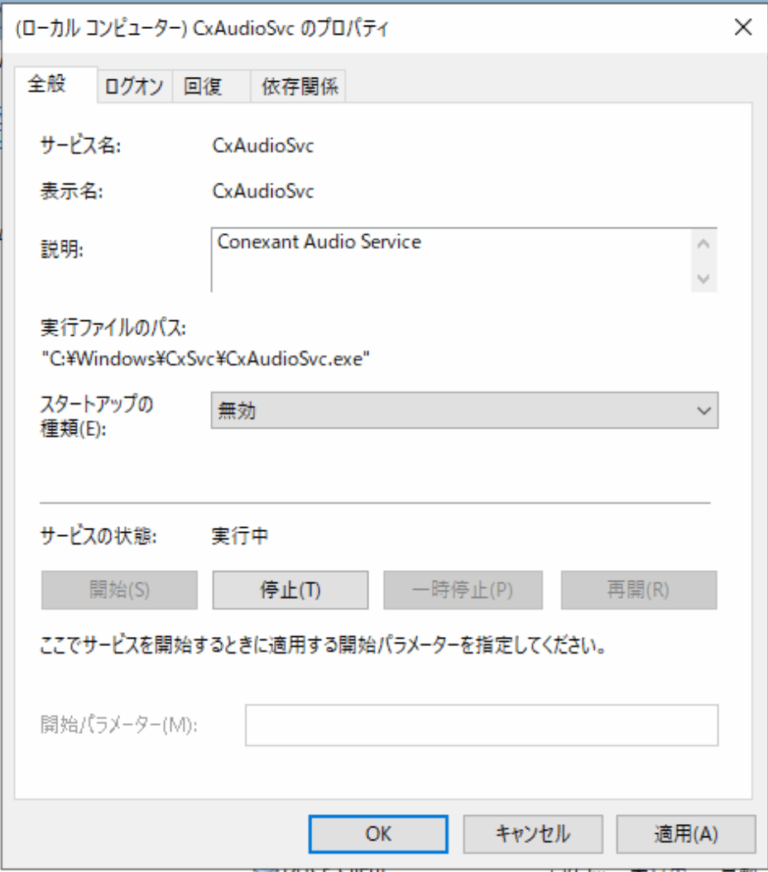Click the 停止 button to stop the service

pos(289,589)
